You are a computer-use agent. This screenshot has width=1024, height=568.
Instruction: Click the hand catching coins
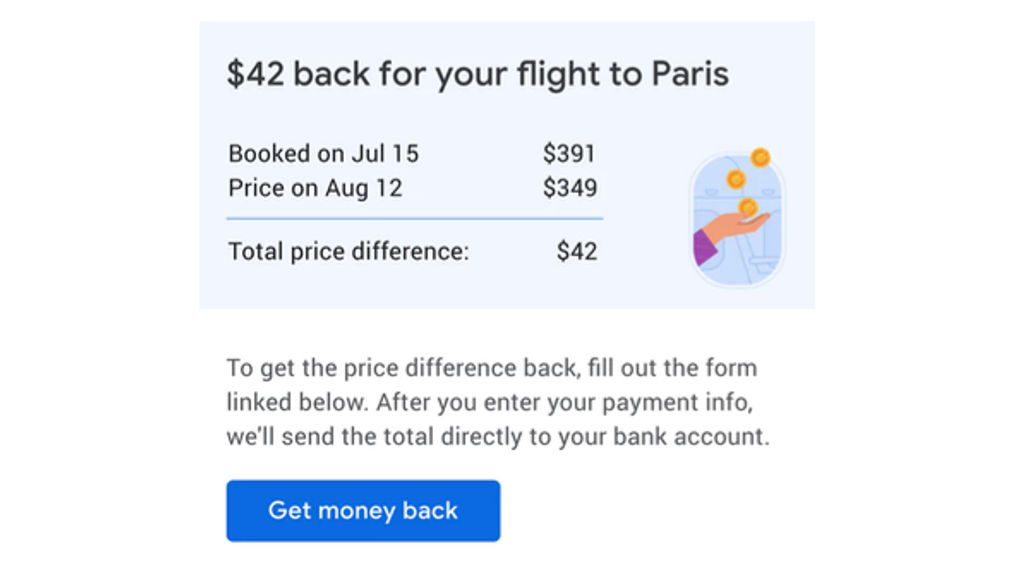[735, 234]
